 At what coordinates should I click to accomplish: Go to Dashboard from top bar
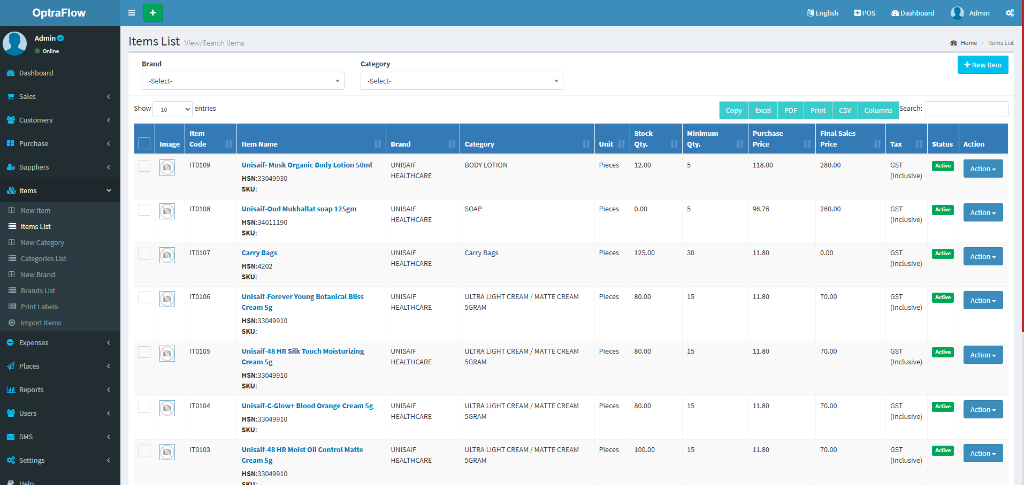pyautogui.click(x=912, y=13)
